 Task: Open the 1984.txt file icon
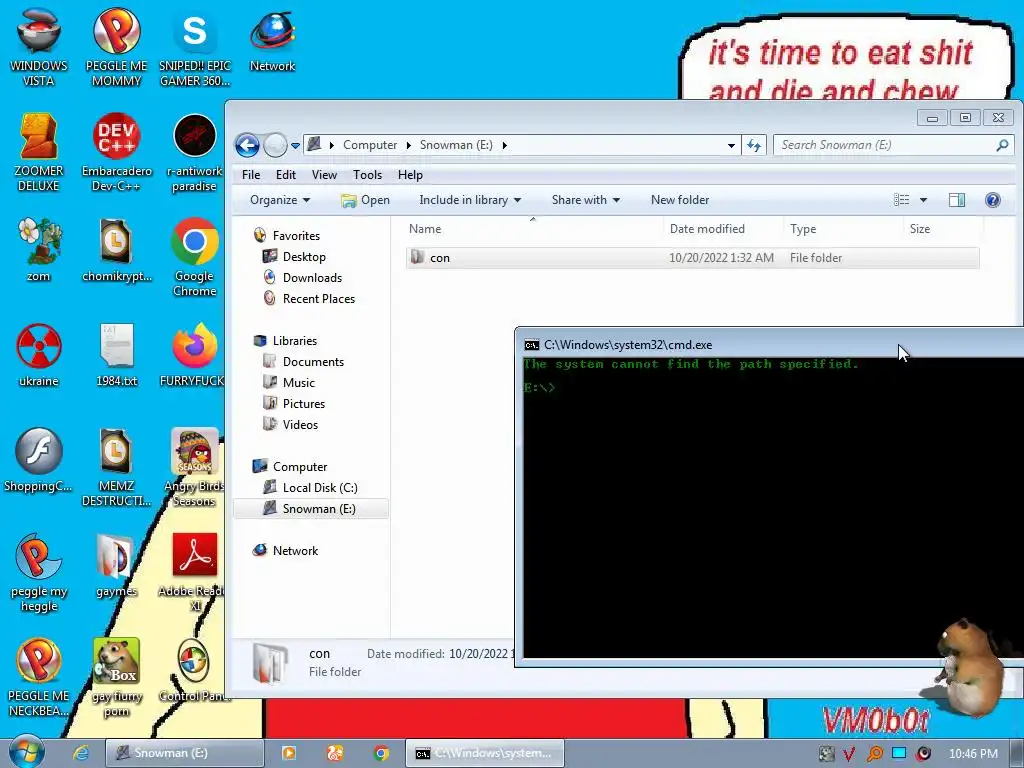click(x=116, y=355)
